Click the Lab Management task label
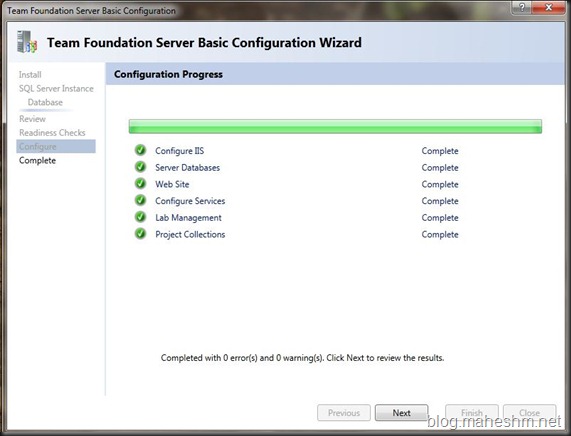The image size is (571, 436). (x=188, y=218)
